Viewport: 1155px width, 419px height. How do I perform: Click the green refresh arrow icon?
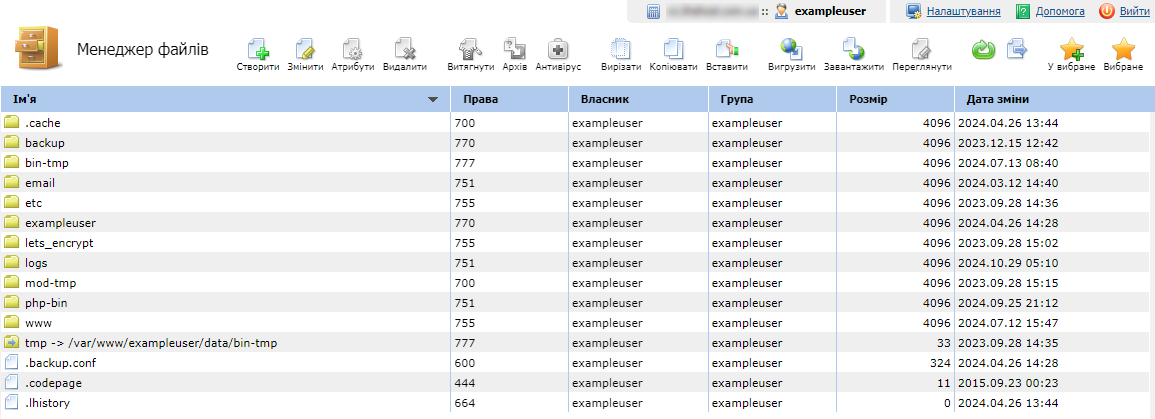pos(983,49)
